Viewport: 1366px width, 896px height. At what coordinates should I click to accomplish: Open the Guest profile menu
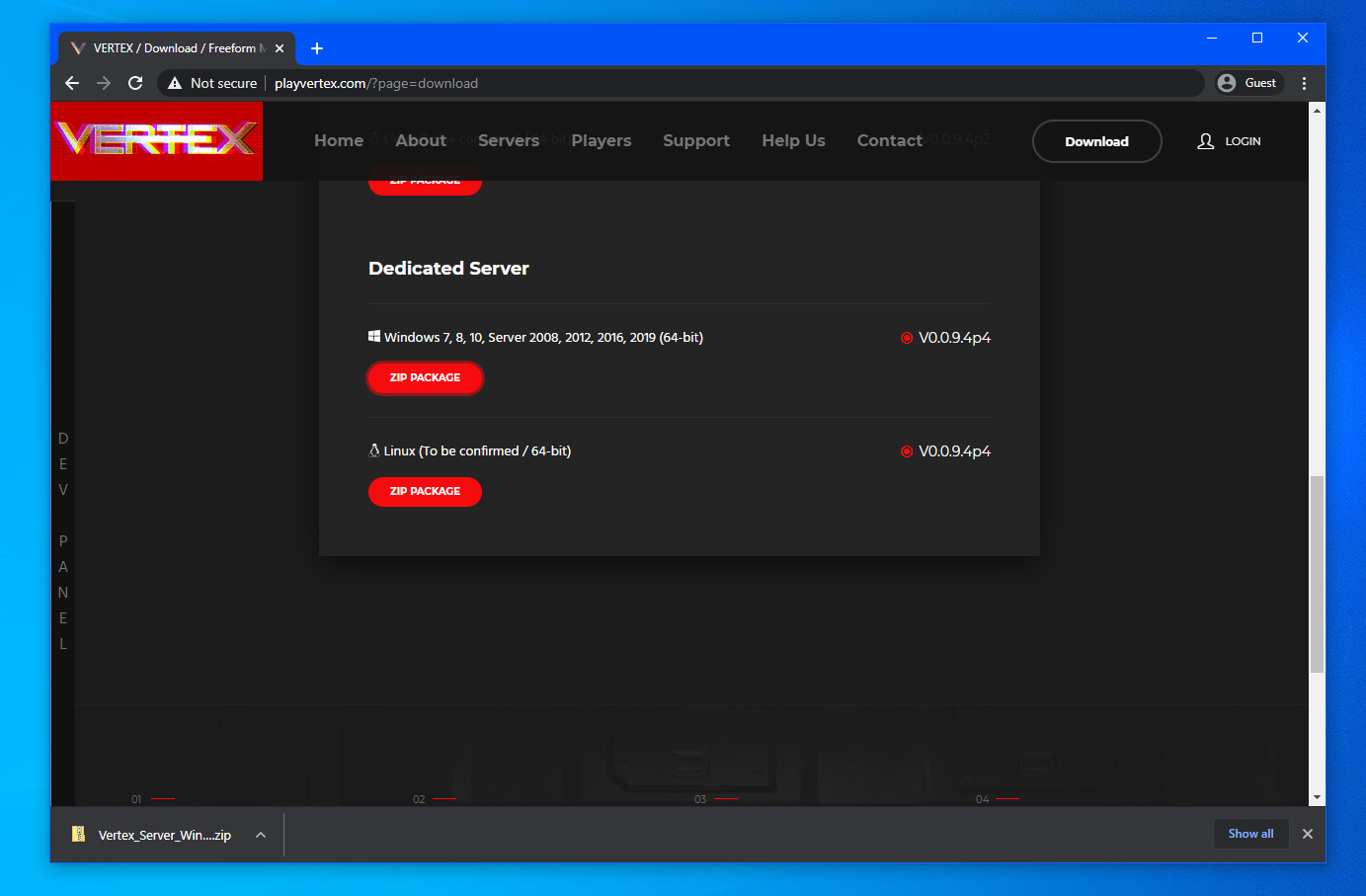point(1247,83)
